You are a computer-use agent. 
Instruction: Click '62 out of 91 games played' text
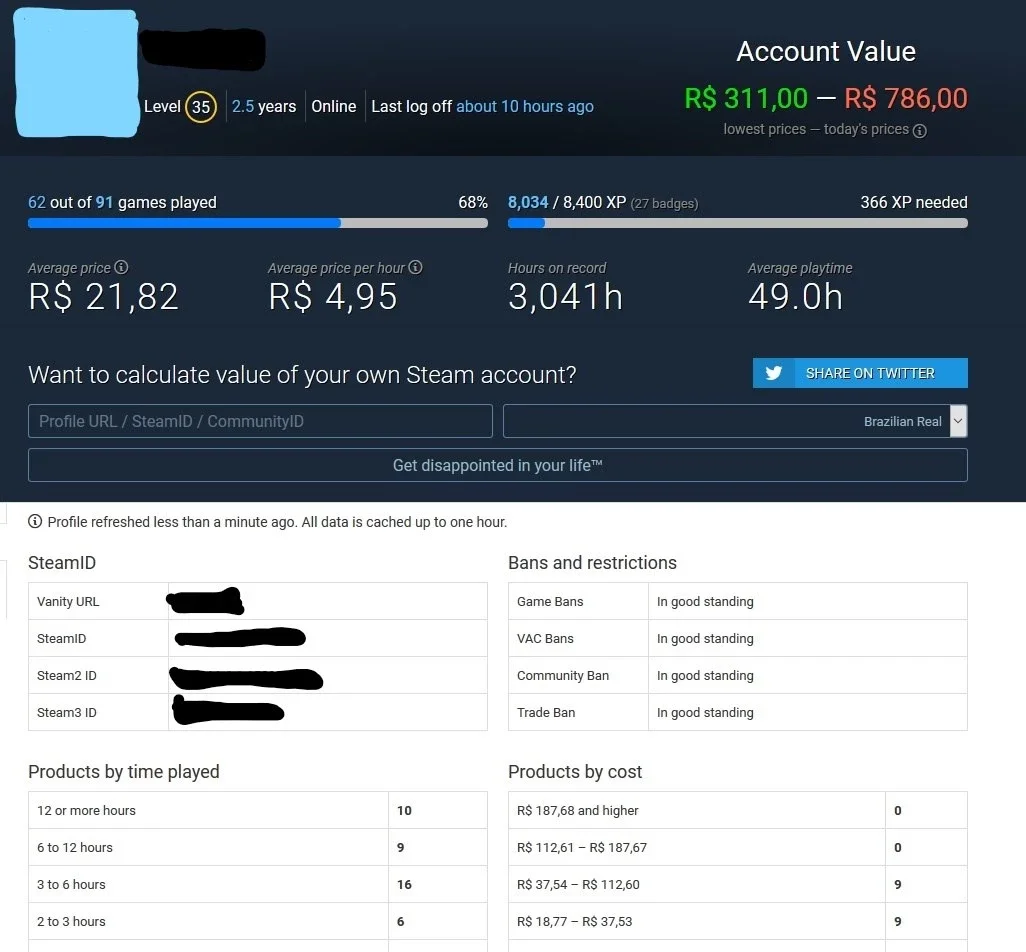pyautogui.click(x=122, y=202)
